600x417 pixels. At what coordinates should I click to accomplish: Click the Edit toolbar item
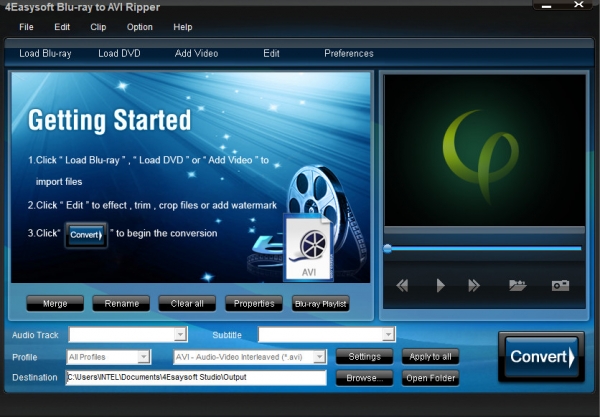pyautogui.click(x=271, y=54)
